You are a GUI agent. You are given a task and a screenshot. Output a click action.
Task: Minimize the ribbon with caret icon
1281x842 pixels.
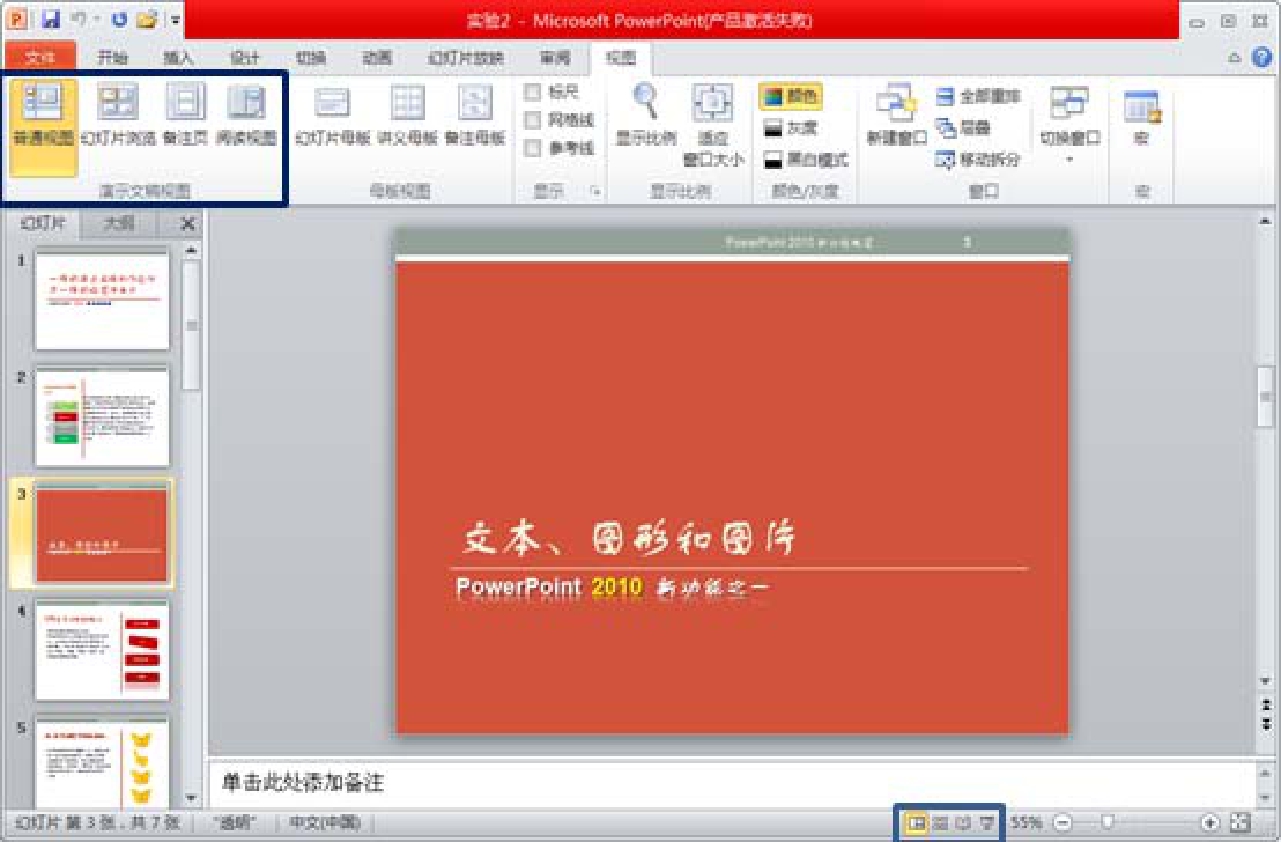pos(1235,57)
